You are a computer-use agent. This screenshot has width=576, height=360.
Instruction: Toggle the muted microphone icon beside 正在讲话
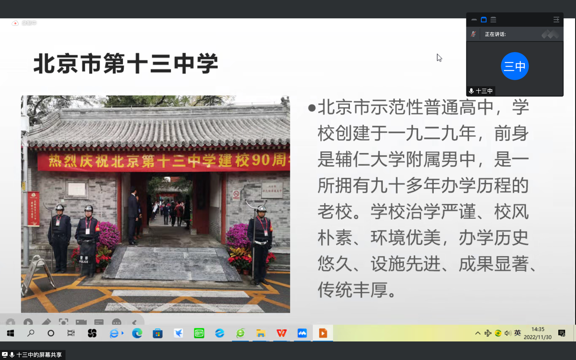point(474,34)
